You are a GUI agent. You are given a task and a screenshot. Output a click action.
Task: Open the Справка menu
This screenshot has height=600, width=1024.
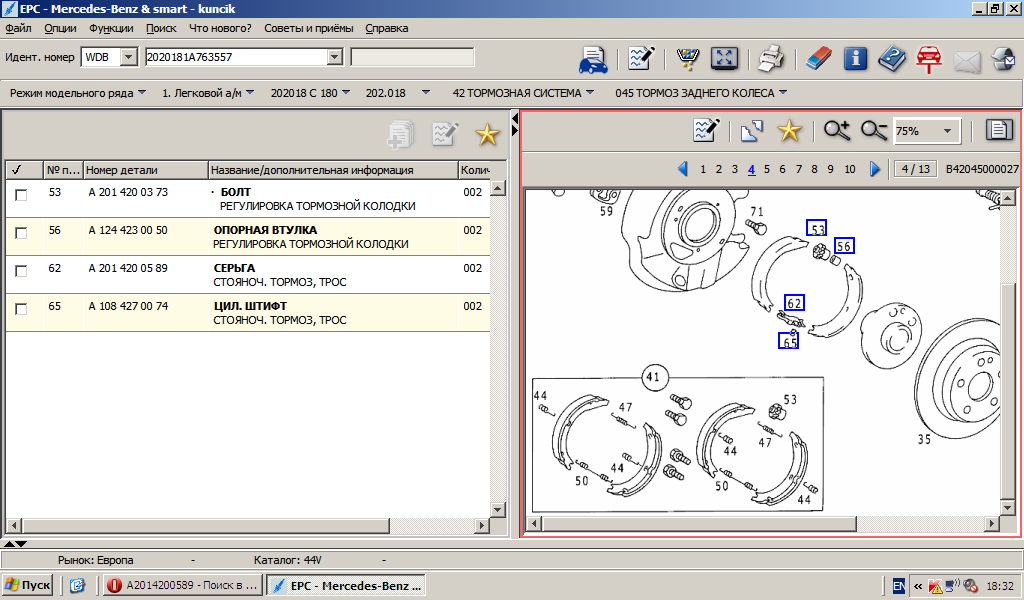(x=387, y=28)
